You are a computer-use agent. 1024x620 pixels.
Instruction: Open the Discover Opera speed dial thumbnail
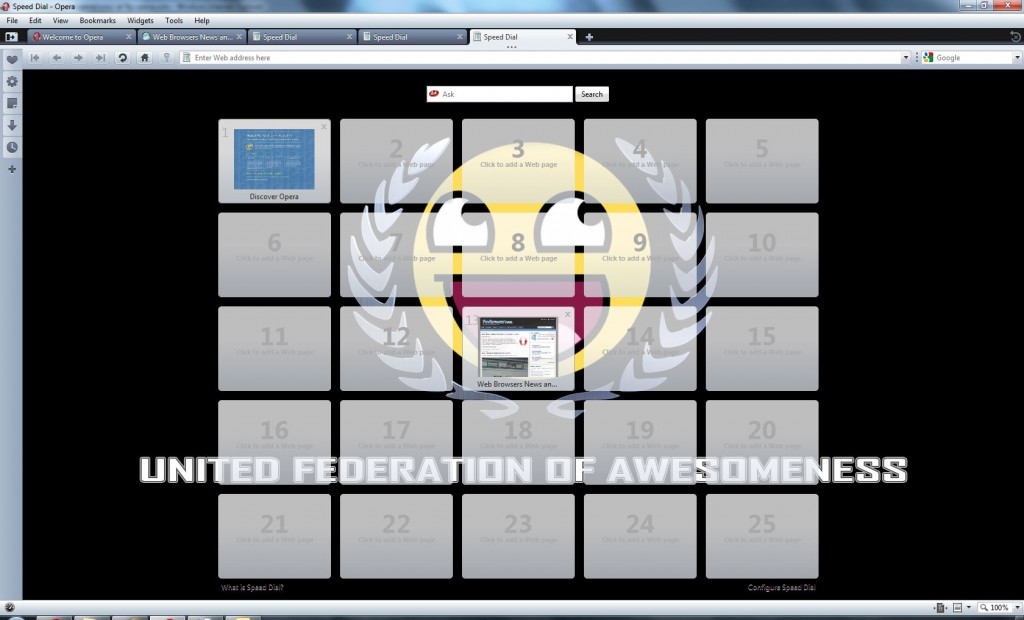coord(274,160)
